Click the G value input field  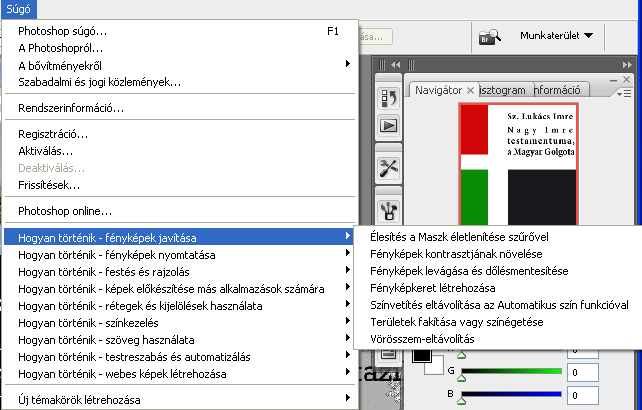[583, 372]
